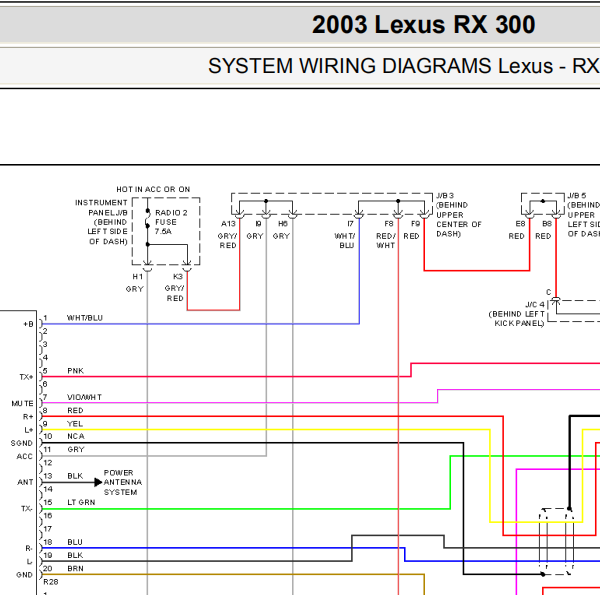600x595 pixels.
Task: Click the "GRY/RED" wire color under K3
Action: [174, 293]
